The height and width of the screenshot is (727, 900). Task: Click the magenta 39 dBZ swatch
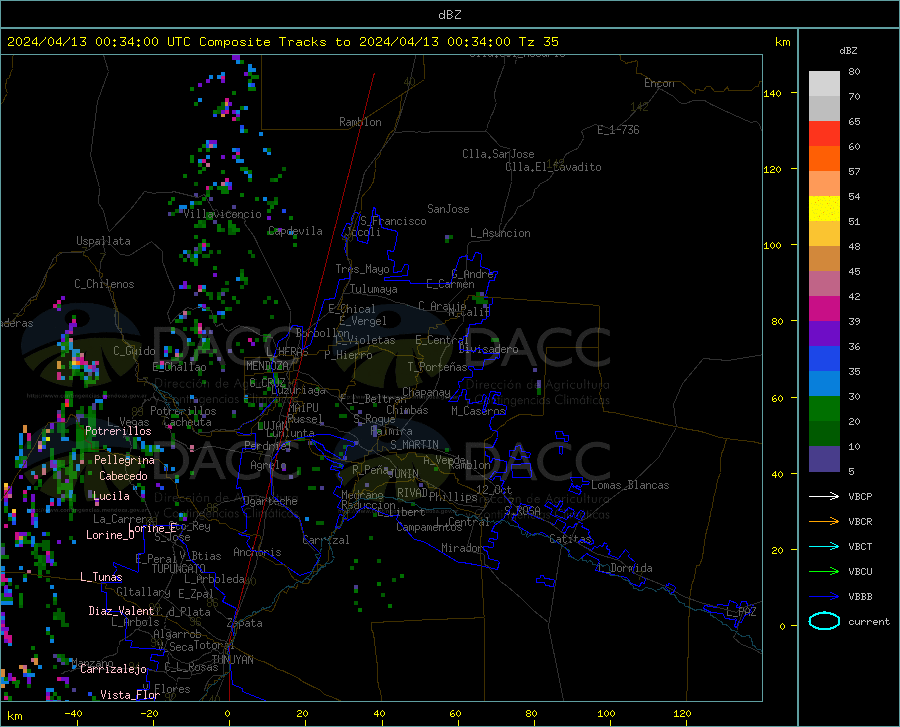(x=824, y=309)
